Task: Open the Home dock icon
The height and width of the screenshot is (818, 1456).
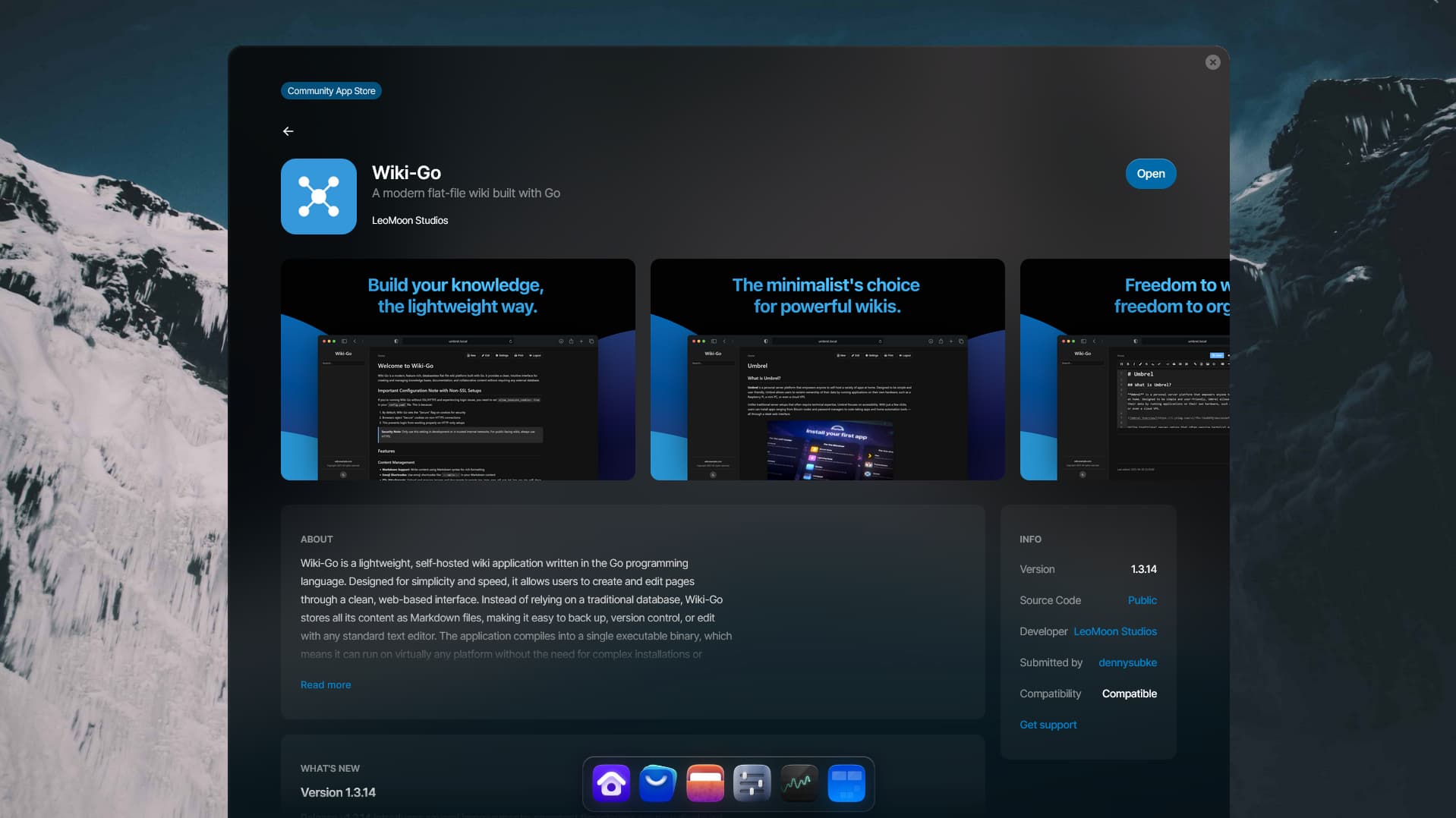Action: (611, 784)
